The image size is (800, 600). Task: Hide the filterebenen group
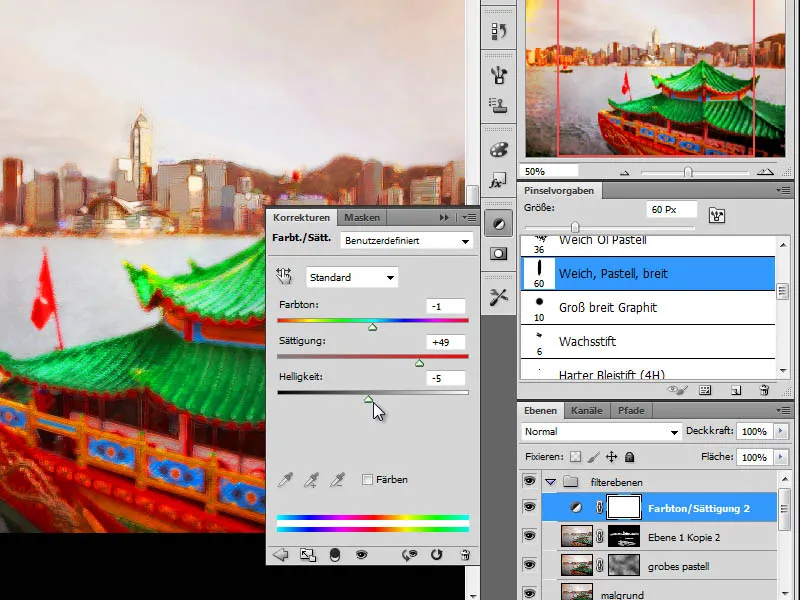530,481
